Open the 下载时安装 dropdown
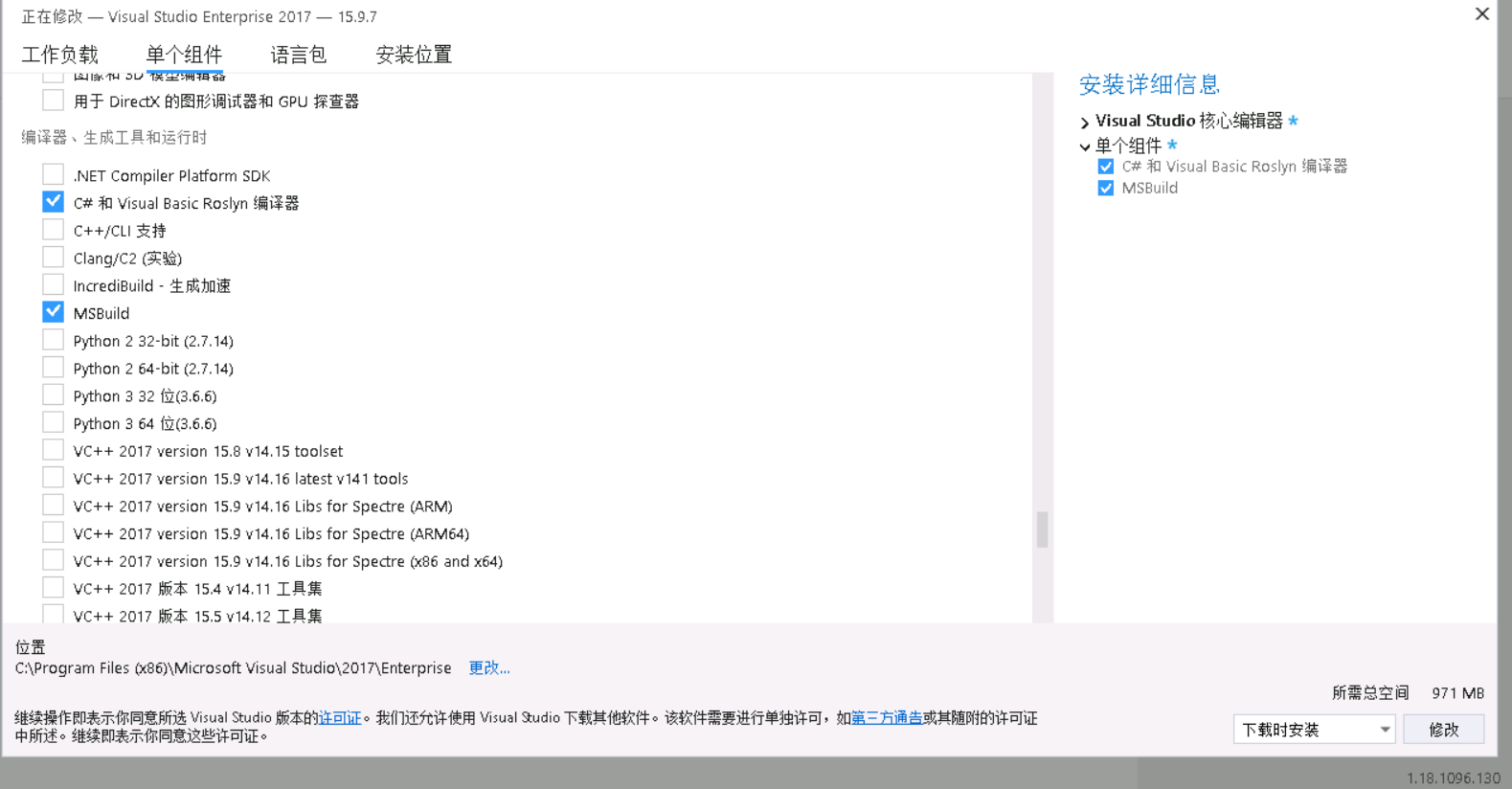This screenshot has width=1512, height=789. [1314, 730]
